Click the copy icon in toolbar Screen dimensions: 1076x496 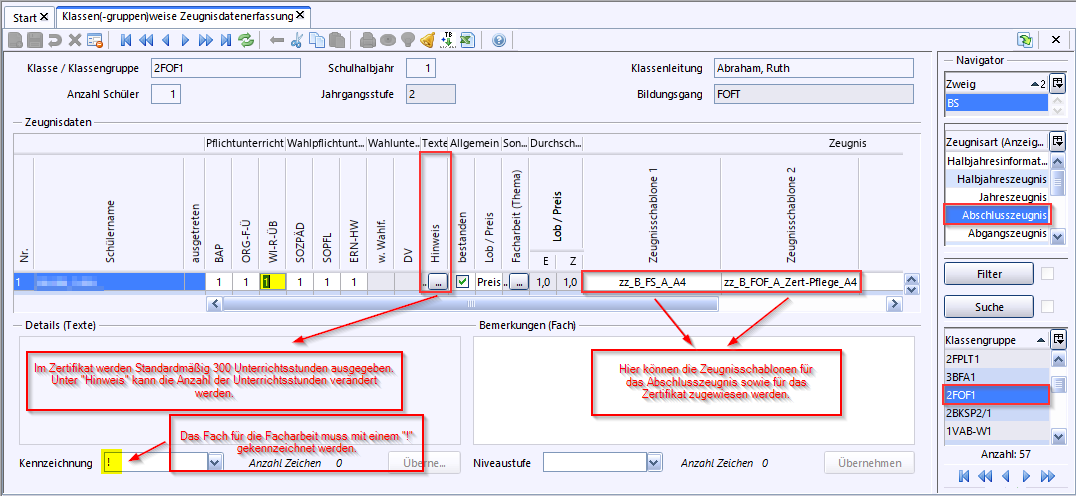click(x=317, y=40)
